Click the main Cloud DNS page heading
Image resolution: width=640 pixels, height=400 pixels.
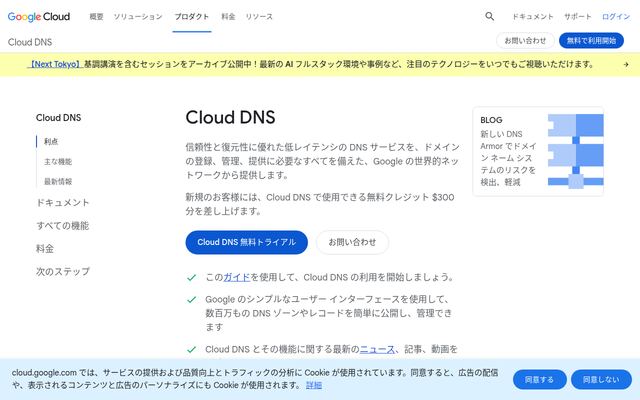click(230, 118)
